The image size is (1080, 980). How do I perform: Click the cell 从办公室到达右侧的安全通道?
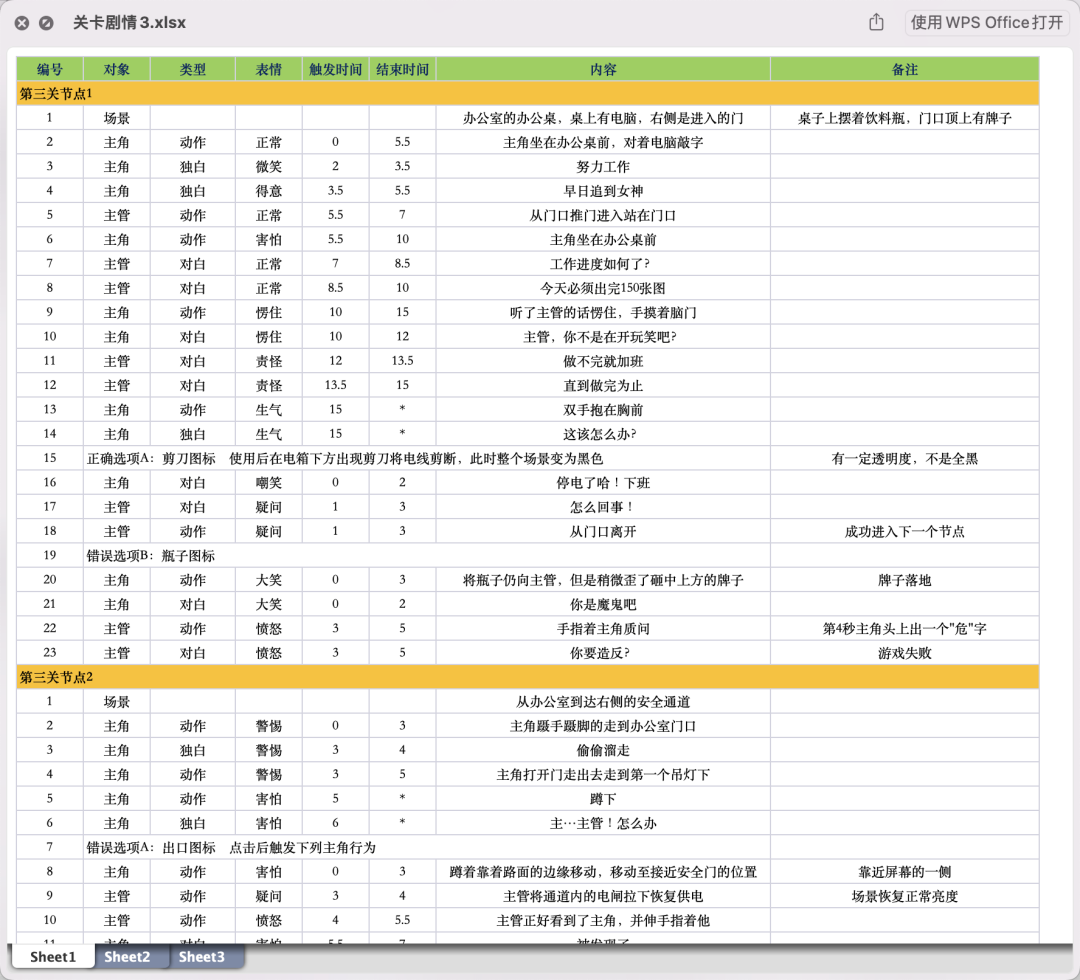coord(603,701)
